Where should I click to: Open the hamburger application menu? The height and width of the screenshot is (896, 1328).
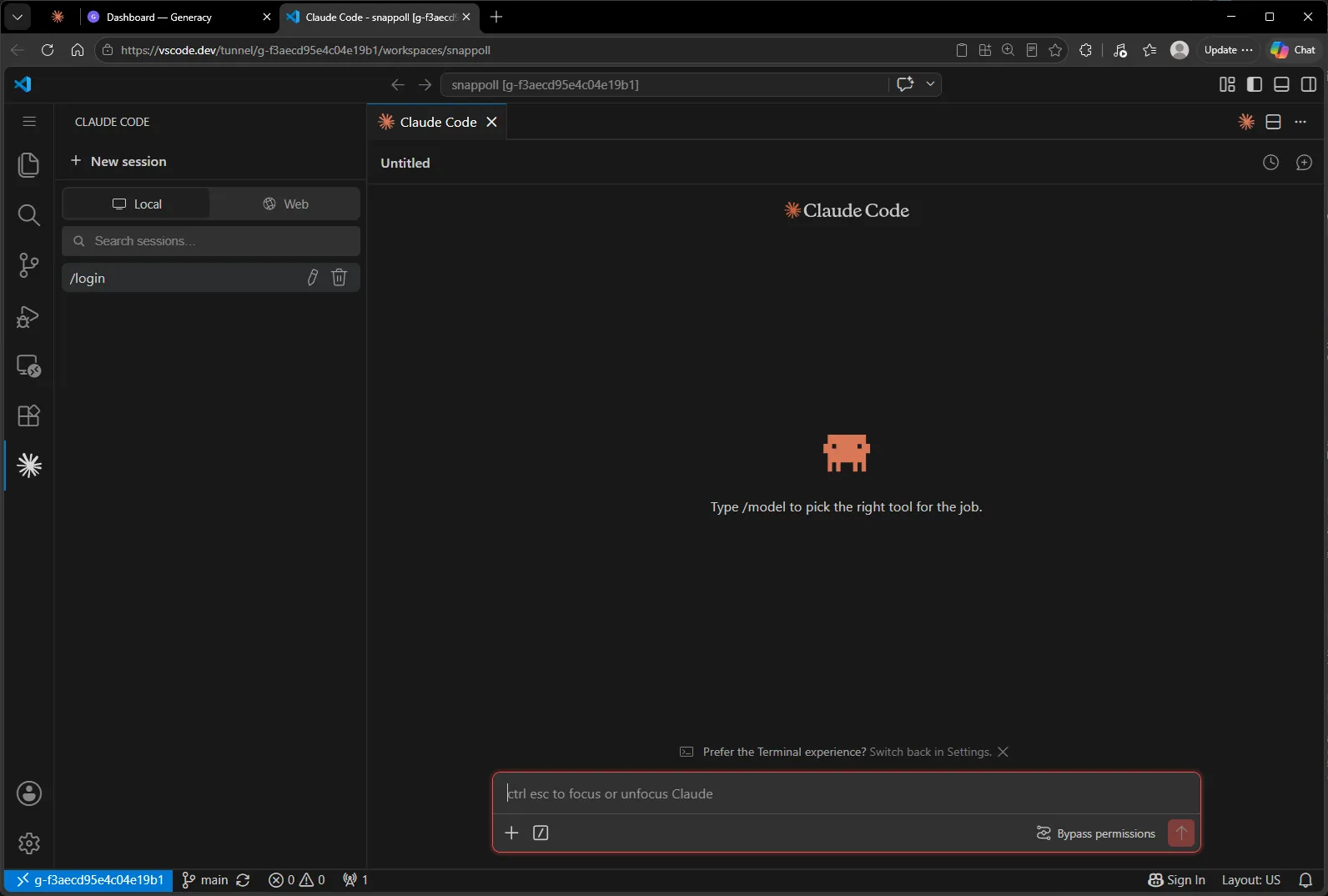tap(28, 122)
